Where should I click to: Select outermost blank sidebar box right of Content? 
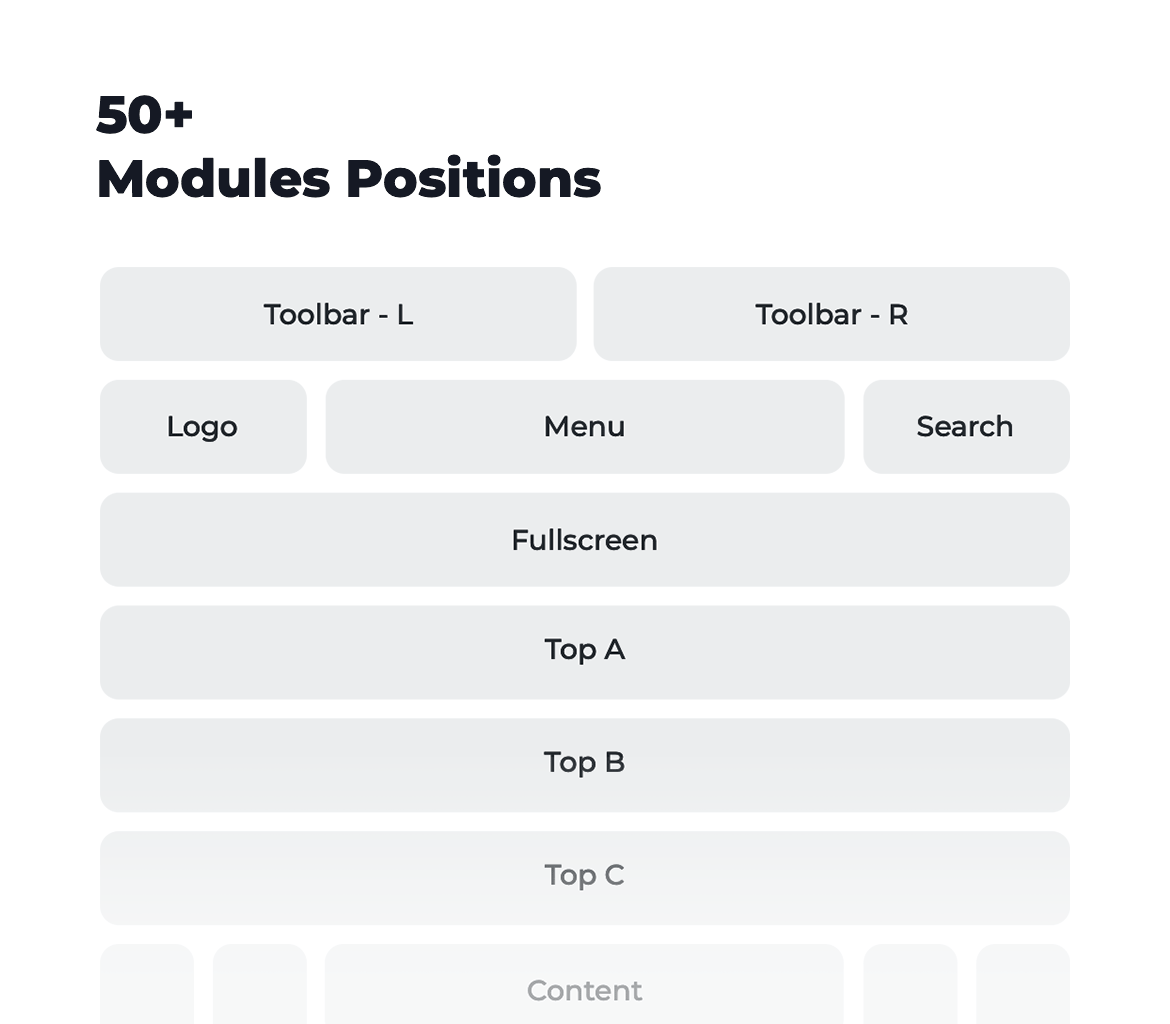(x=1023, y=984)
